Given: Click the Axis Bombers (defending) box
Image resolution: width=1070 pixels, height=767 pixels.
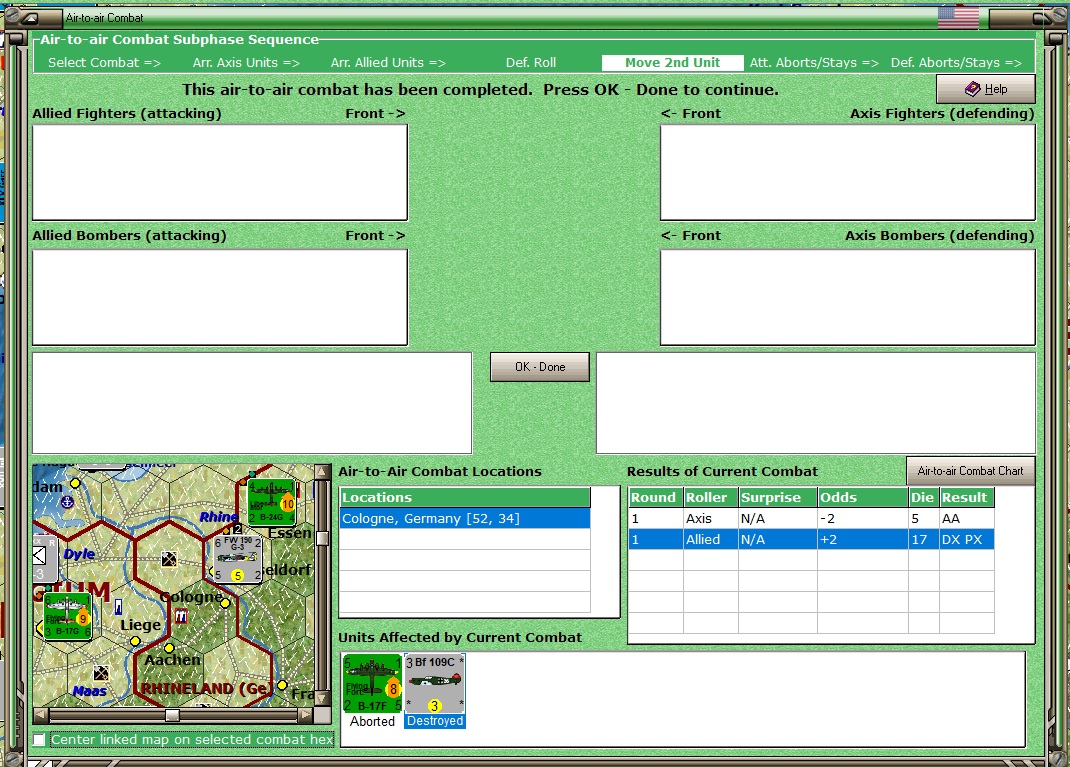Looking at the screenshot, I should tap(848, 297).
